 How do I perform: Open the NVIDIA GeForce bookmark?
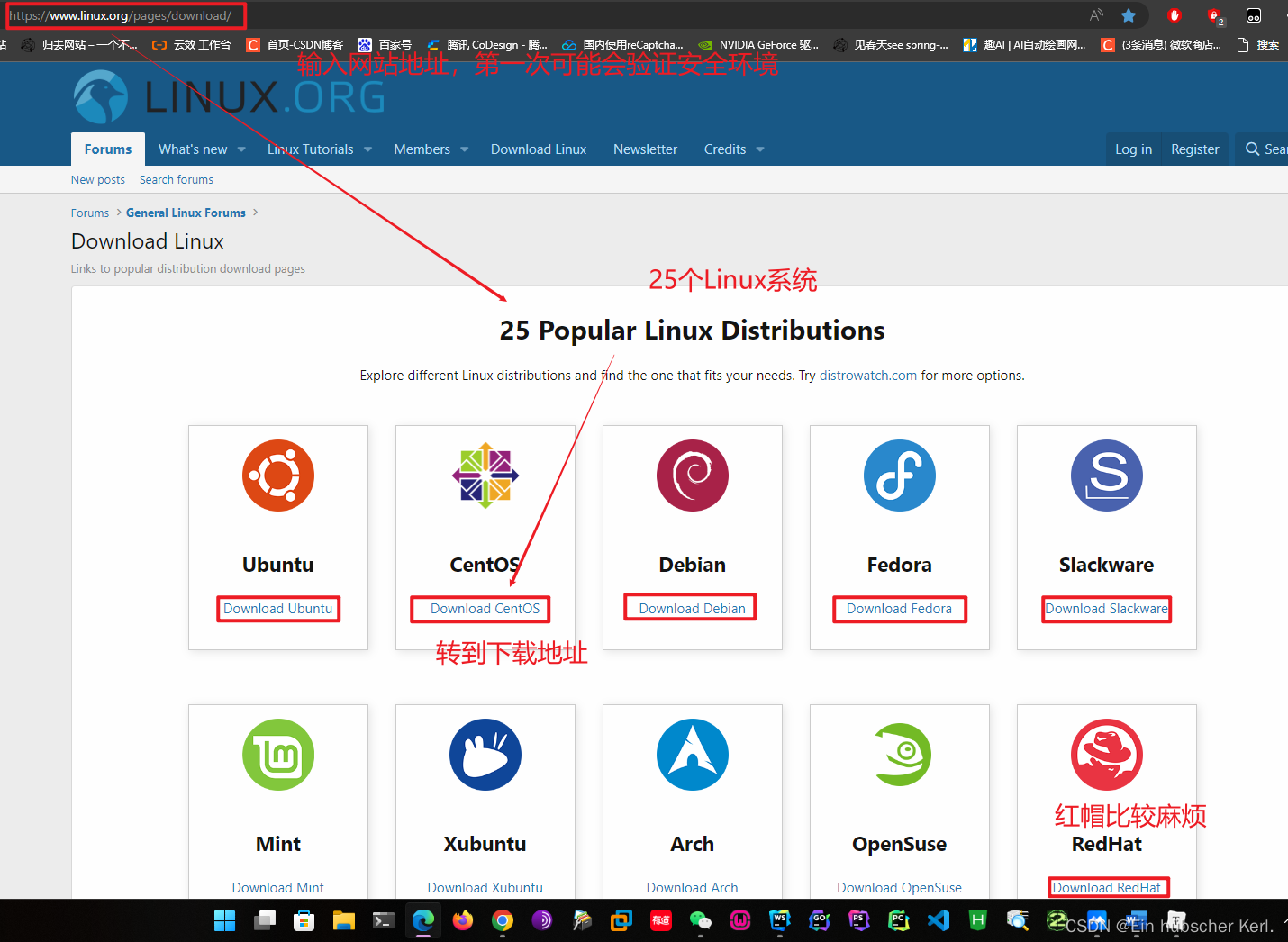[758, 45]
